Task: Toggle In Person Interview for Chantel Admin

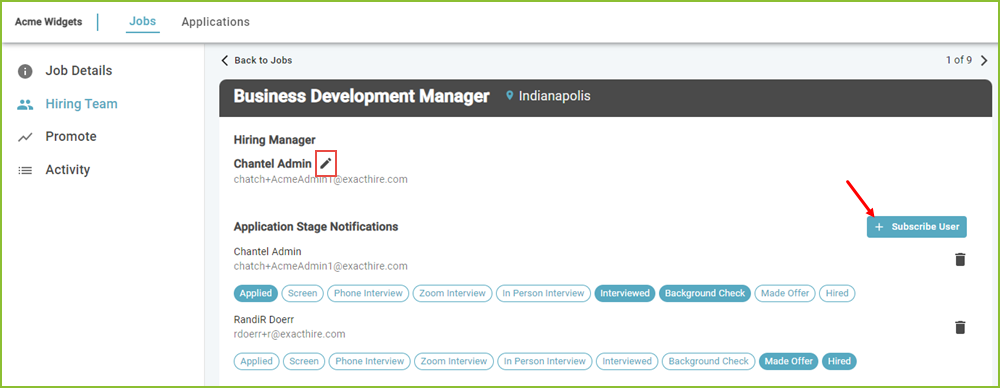Action: click(x=543, y=294)
